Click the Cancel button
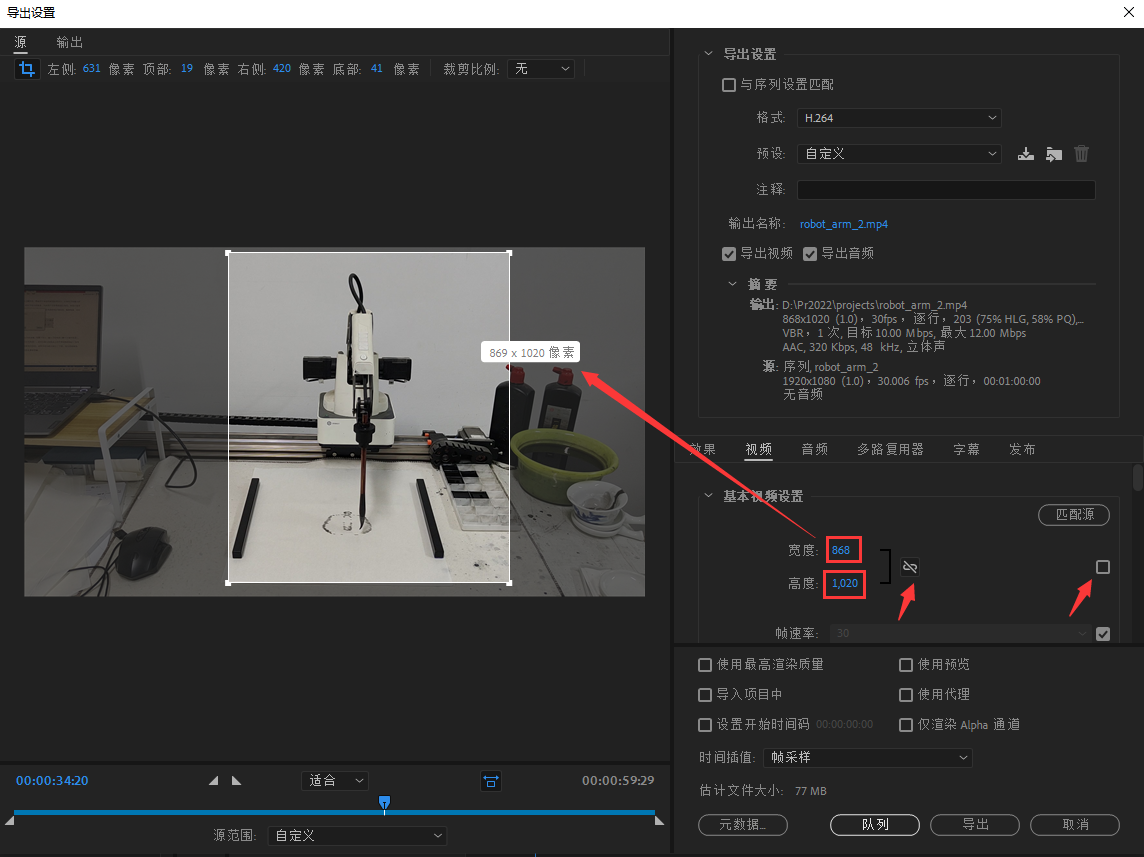The image size is (1144, 857). [1075, 824]
